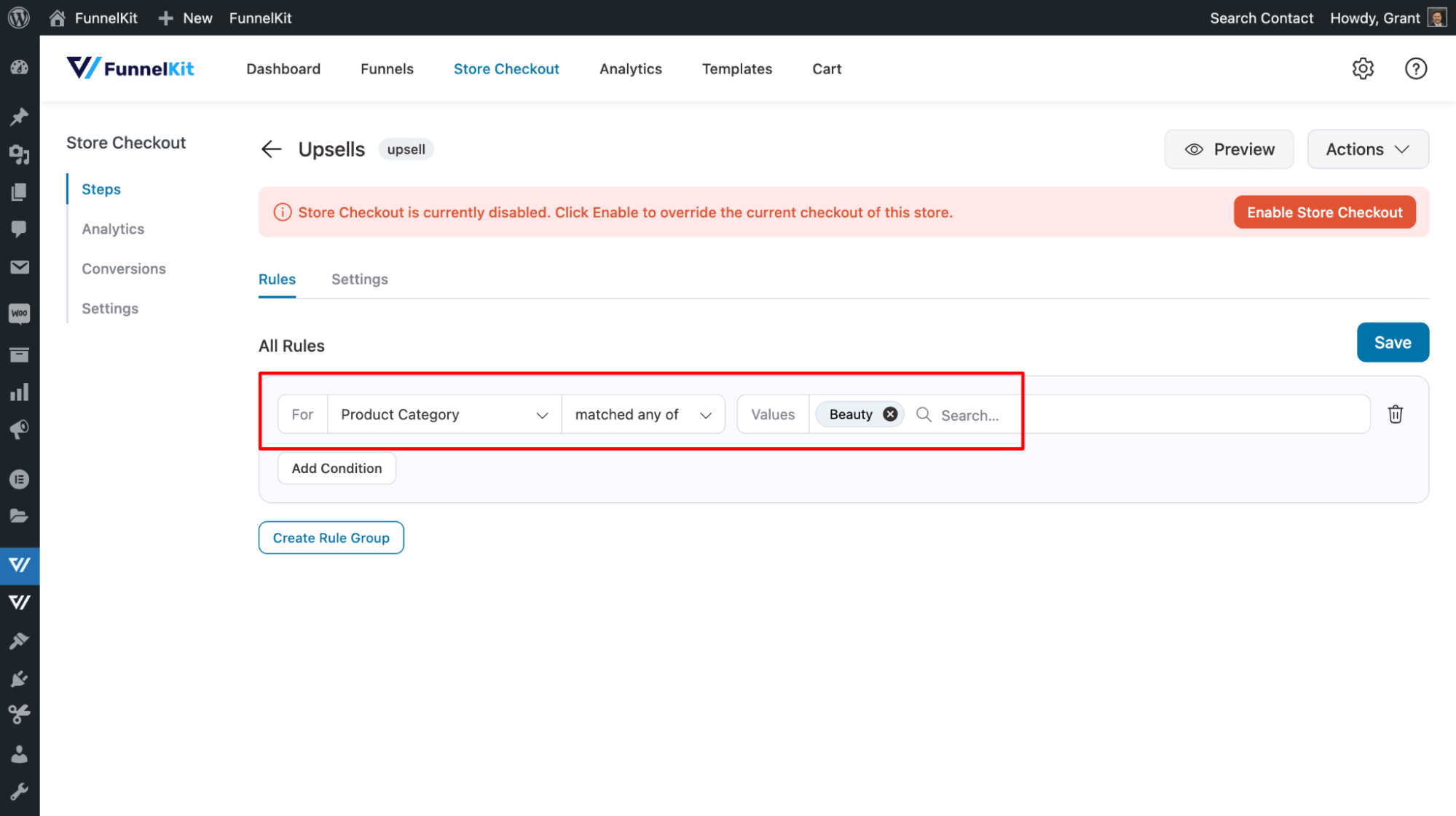
Task: Click the Preview button
Action: click(1229, 149)
